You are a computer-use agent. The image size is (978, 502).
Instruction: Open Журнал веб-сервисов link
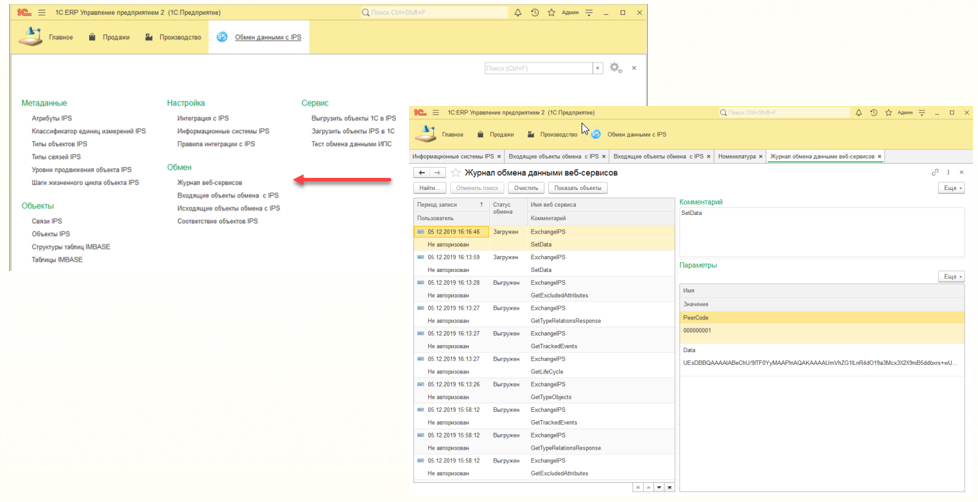209,183
